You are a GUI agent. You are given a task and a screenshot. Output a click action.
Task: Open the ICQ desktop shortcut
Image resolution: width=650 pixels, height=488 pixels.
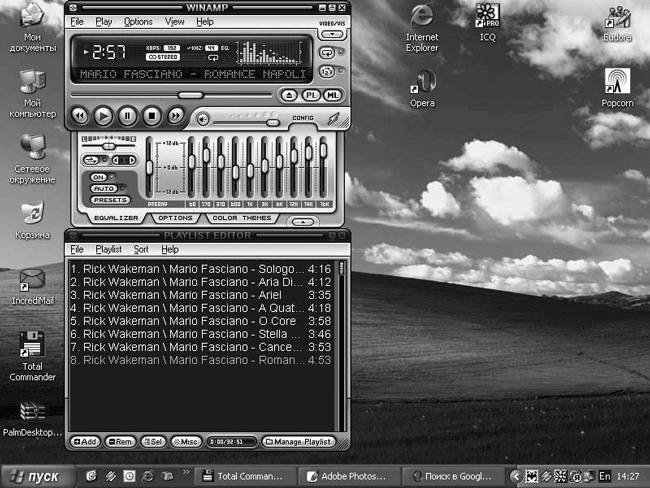pos(488,23)
